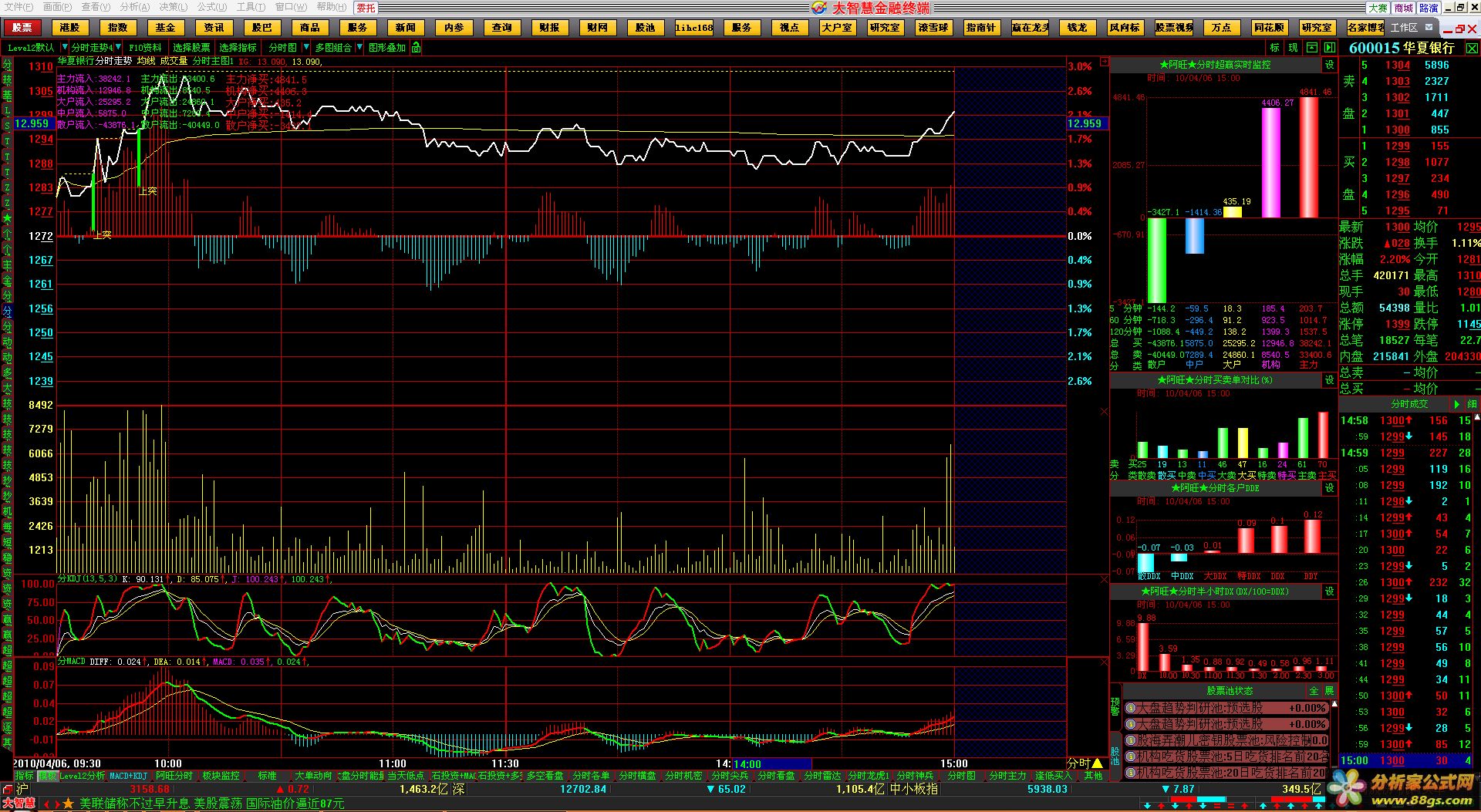
Task: Open the 多图组合 dropdown arrow
Action: pos(359,48)
